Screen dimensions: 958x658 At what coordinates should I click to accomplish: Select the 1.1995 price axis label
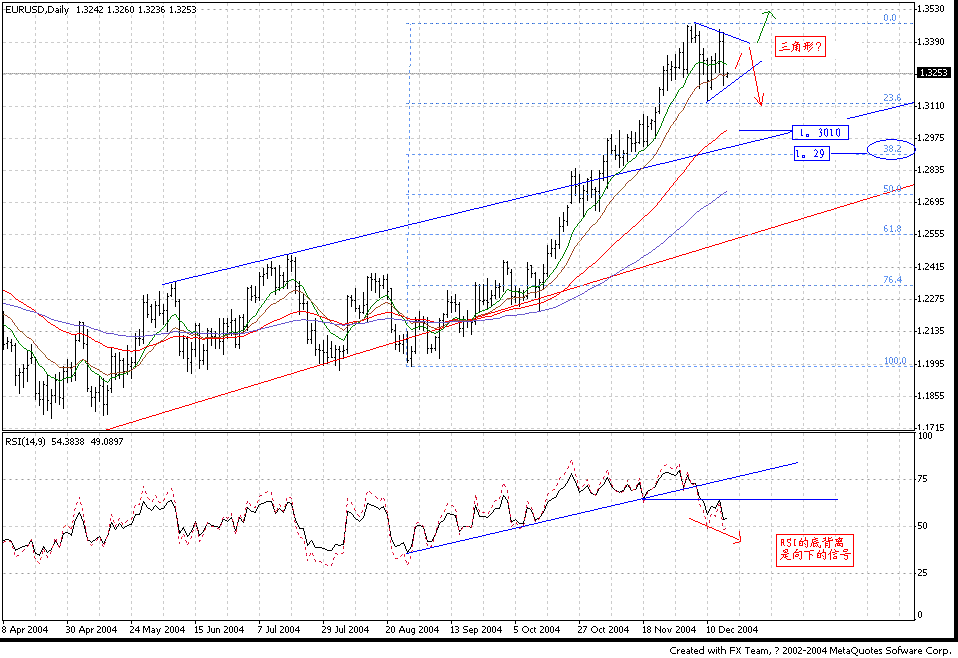[931, 364]
